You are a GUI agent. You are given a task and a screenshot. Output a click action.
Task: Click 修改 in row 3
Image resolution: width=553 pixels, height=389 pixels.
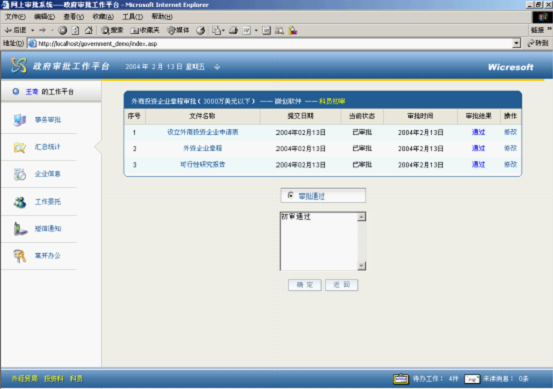pyautogui.click(x=510, y=164)
